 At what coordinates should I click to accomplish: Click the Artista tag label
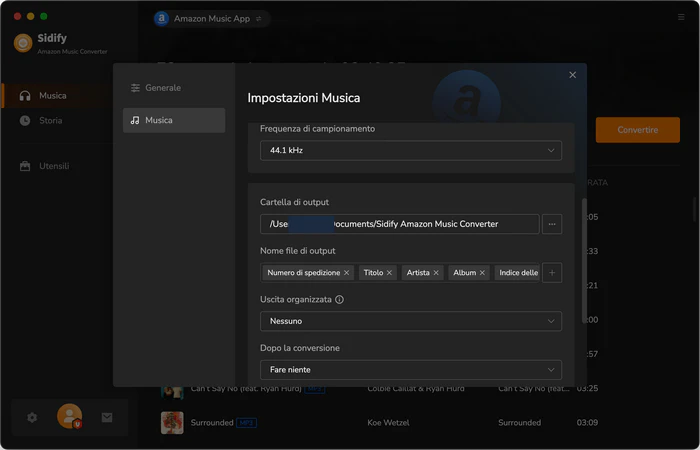tap(418, 273)
